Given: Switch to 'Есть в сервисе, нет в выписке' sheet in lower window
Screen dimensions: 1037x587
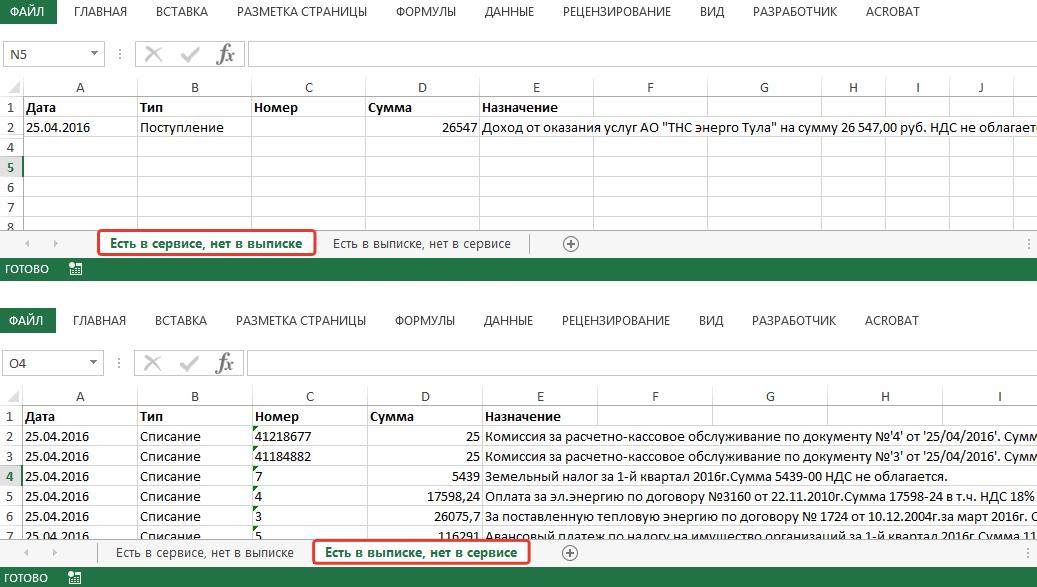Looking at the screenshot, I should [x=205, y=553].
